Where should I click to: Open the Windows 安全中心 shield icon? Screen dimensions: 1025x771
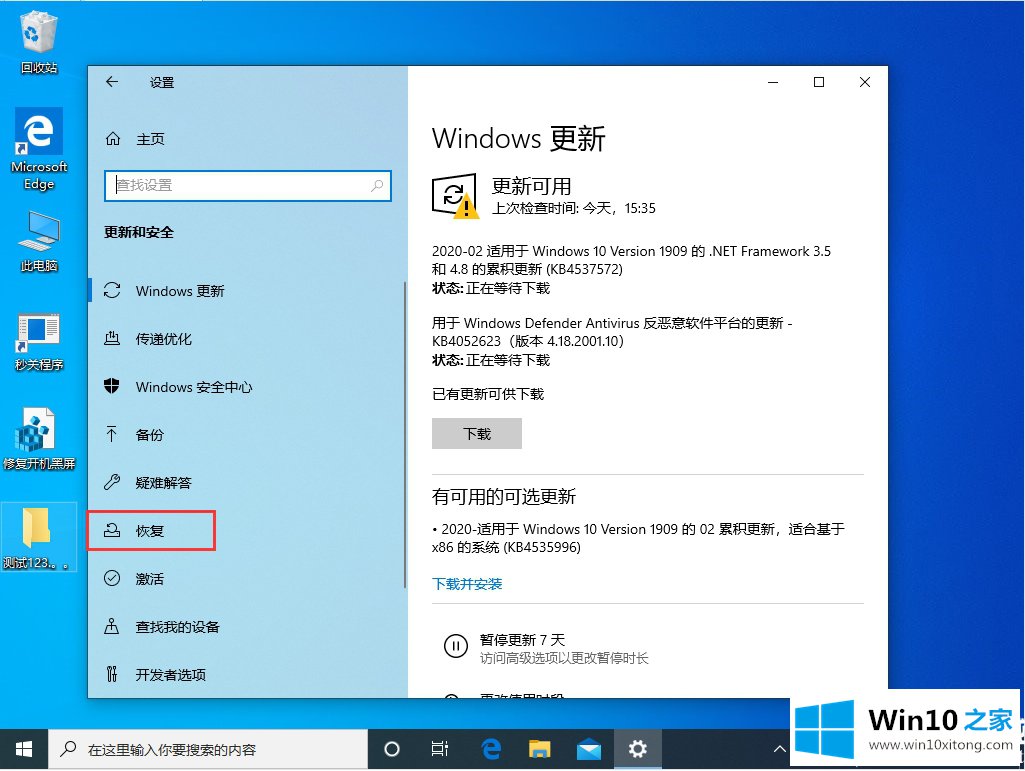click(x=112, y=386)
